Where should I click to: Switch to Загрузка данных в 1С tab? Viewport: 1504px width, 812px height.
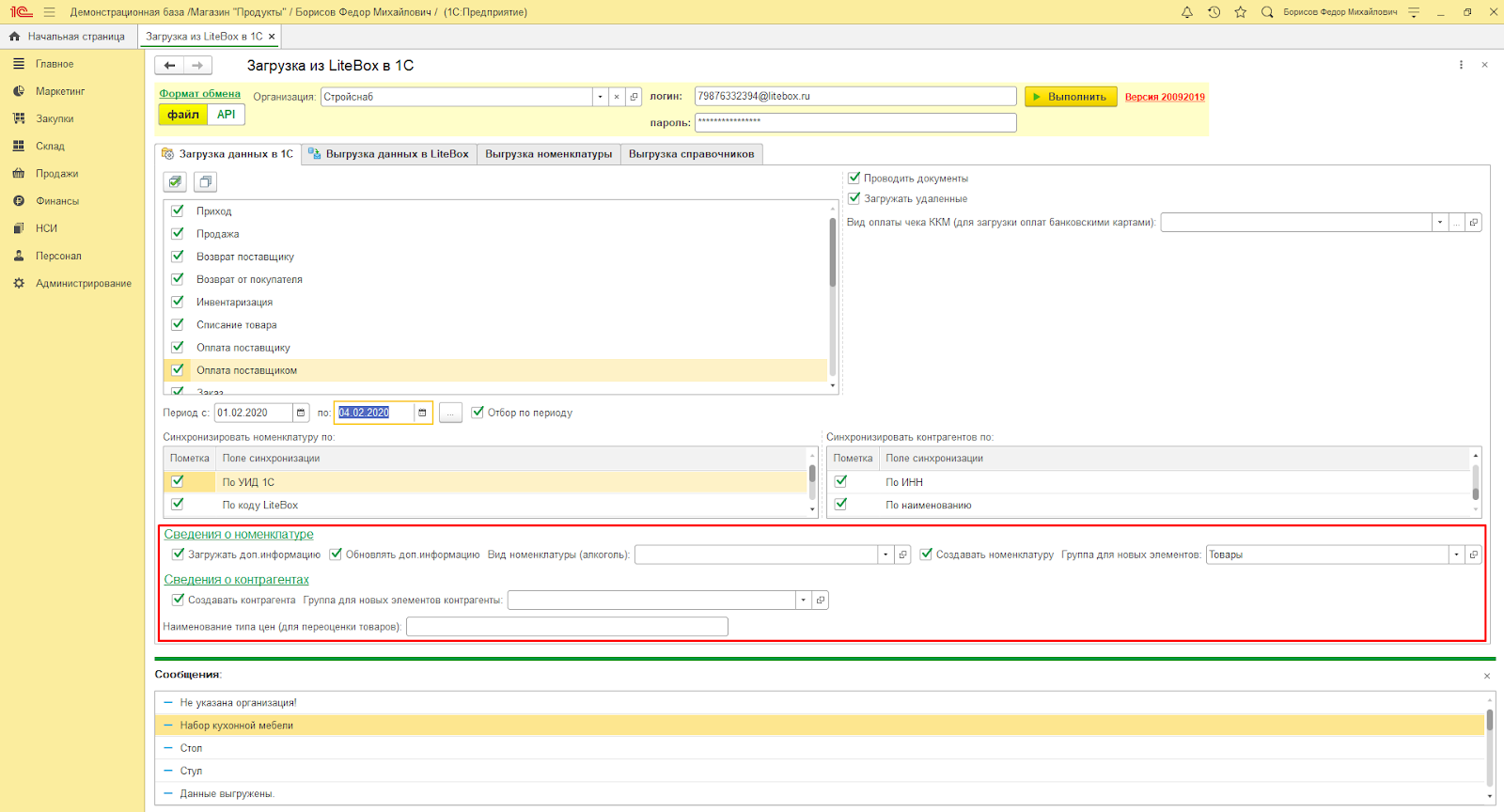tap(227, 154)
